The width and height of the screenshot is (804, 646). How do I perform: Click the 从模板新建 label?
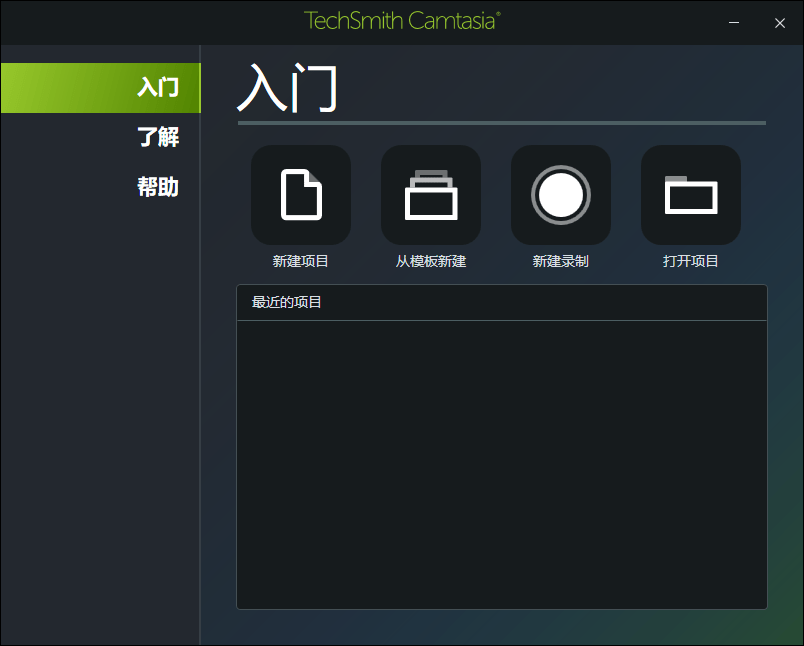(431, 260)
